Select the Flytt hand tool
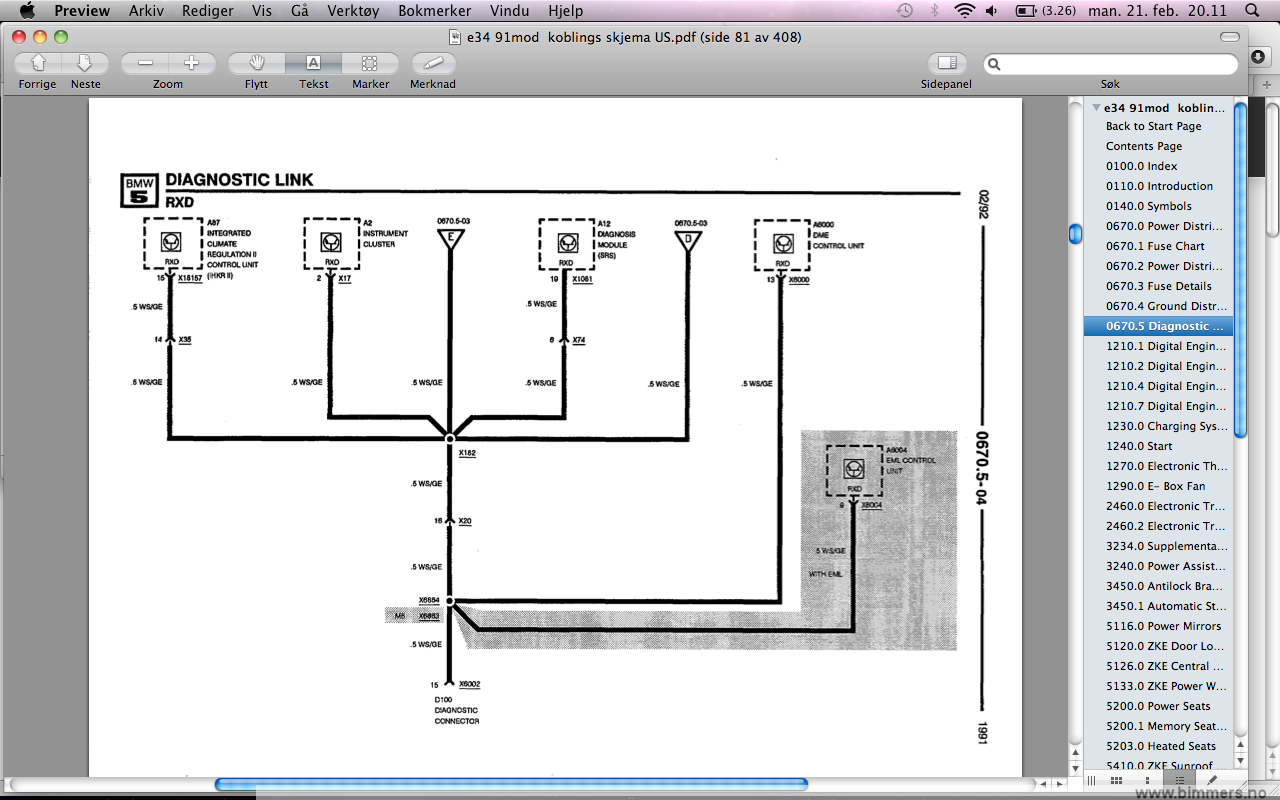The height and width of the screenshot is (800, 1280). click(x=256, y=63)
